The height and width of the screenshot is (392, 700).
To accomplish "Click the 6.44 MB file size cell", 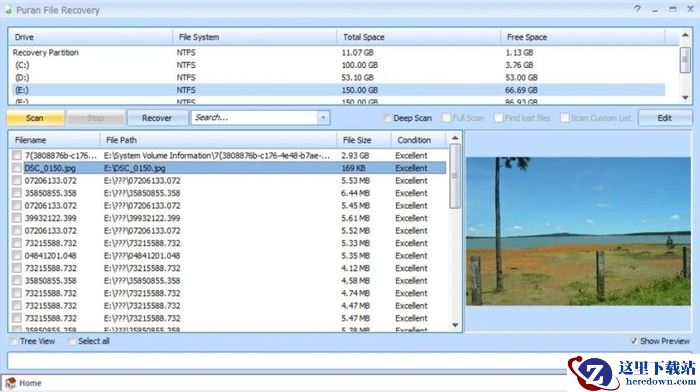I will coord(355,193).
